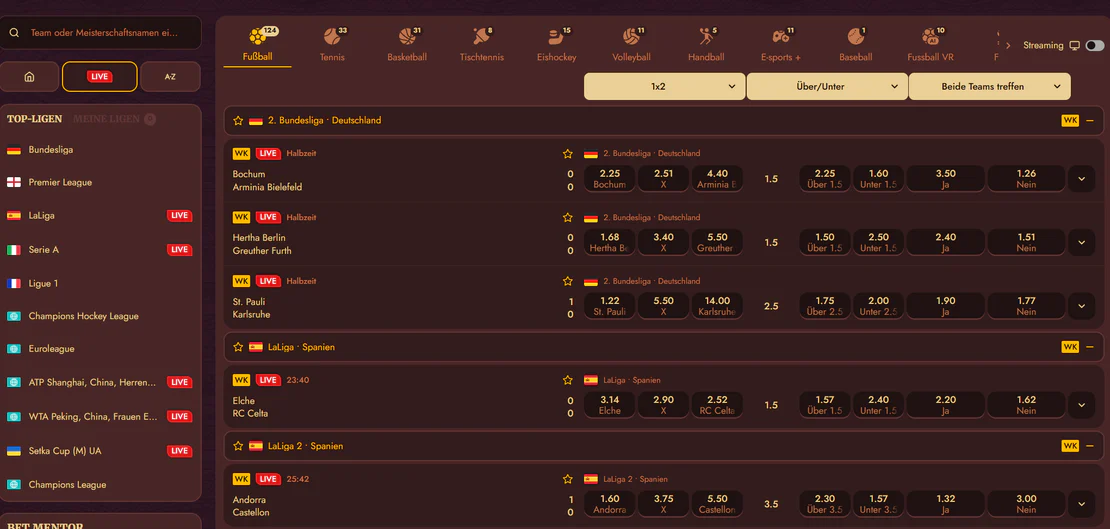Favorite the 2. Bundesliga league header star
1110x529 pixels.
[x=238, y=120]
